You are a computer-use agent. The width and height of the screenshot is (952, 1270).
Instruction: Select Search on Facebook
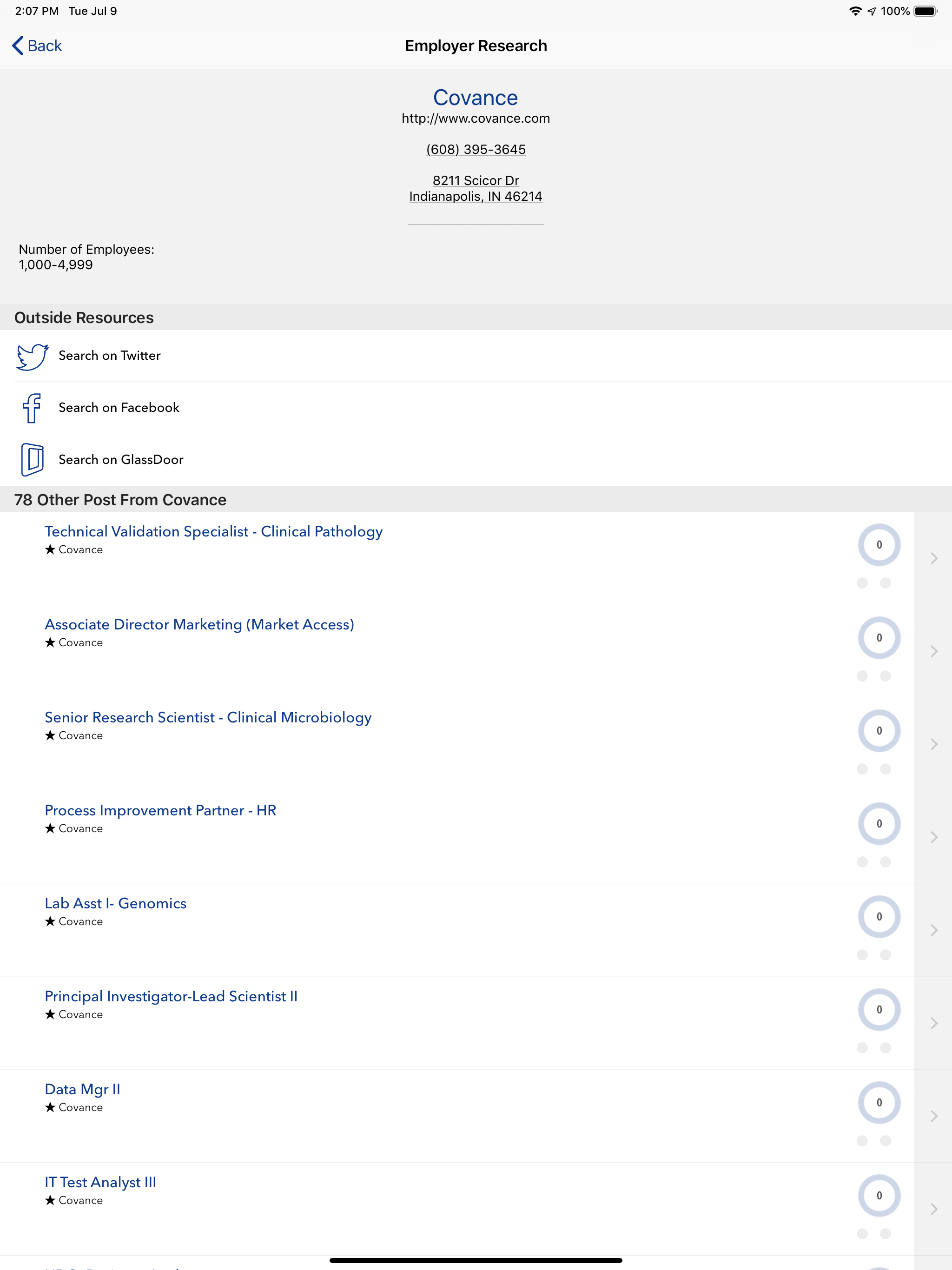tap(476, 408)
